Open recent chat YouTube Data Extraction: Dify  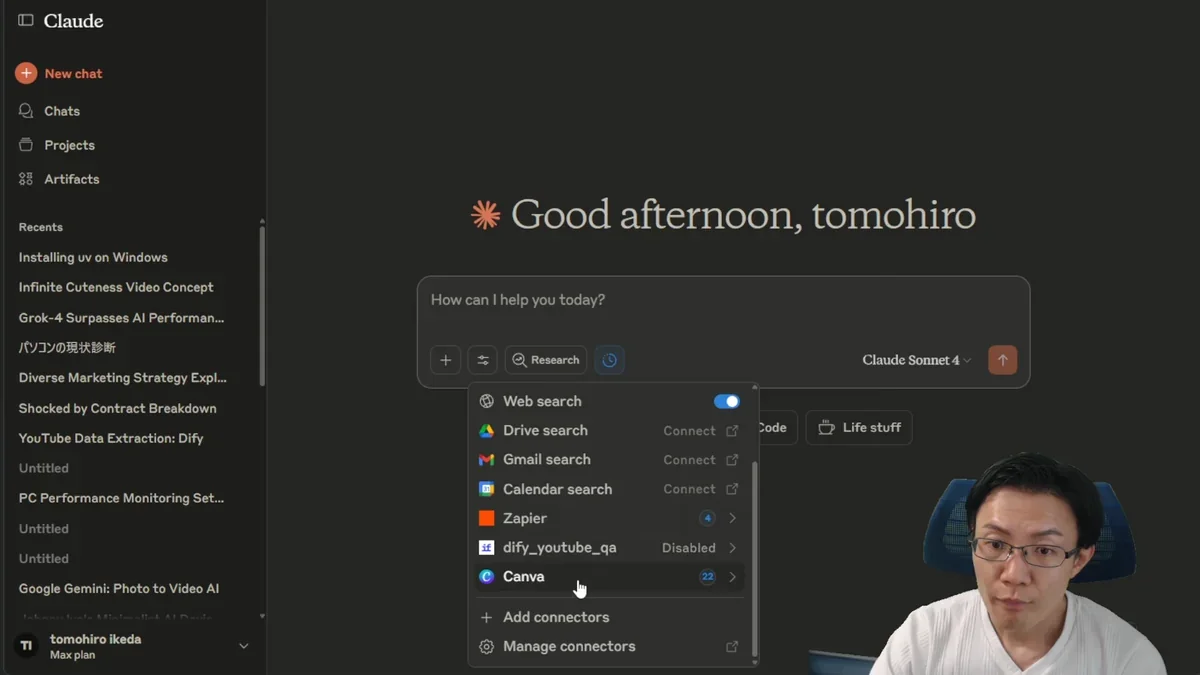pyautogui.click(x=111, y=438)
